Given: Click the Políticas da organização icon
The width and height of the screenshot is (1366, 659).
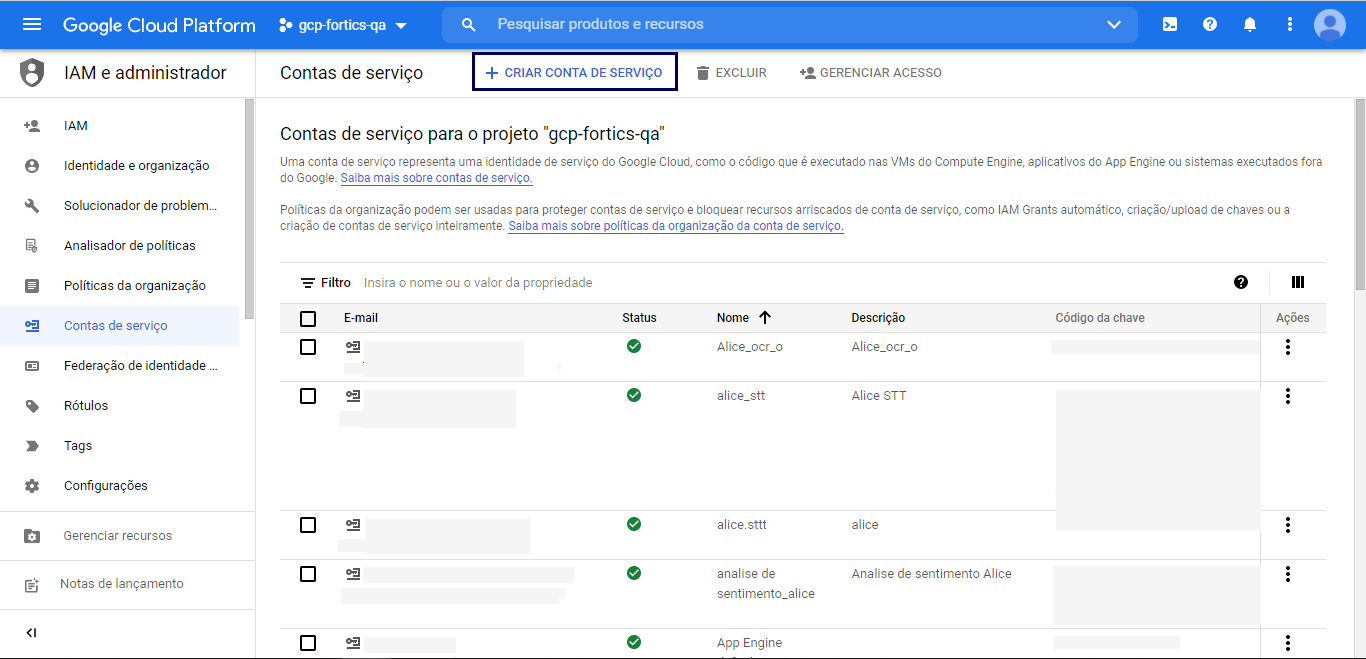Looking at the screenshot, I should tap(32, 286).
